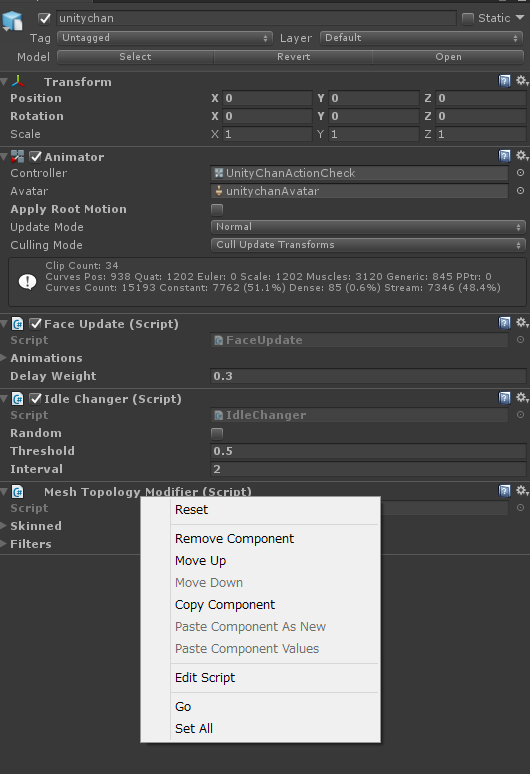
Task: Disable the Idle Changer script checkbox
Action: tap(36, 399)
